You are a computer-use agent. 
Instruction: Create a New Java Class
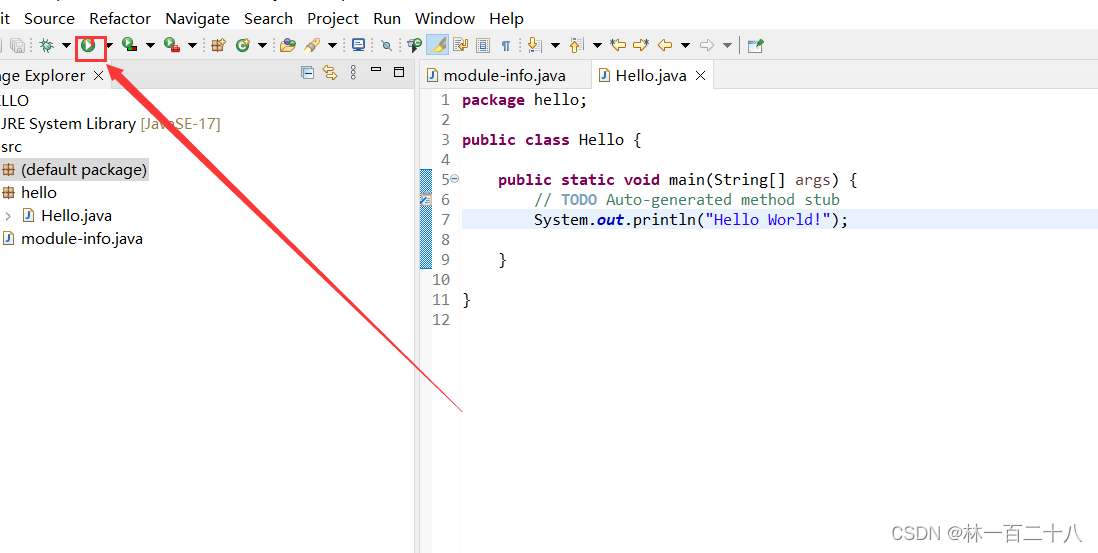(243, 46)
